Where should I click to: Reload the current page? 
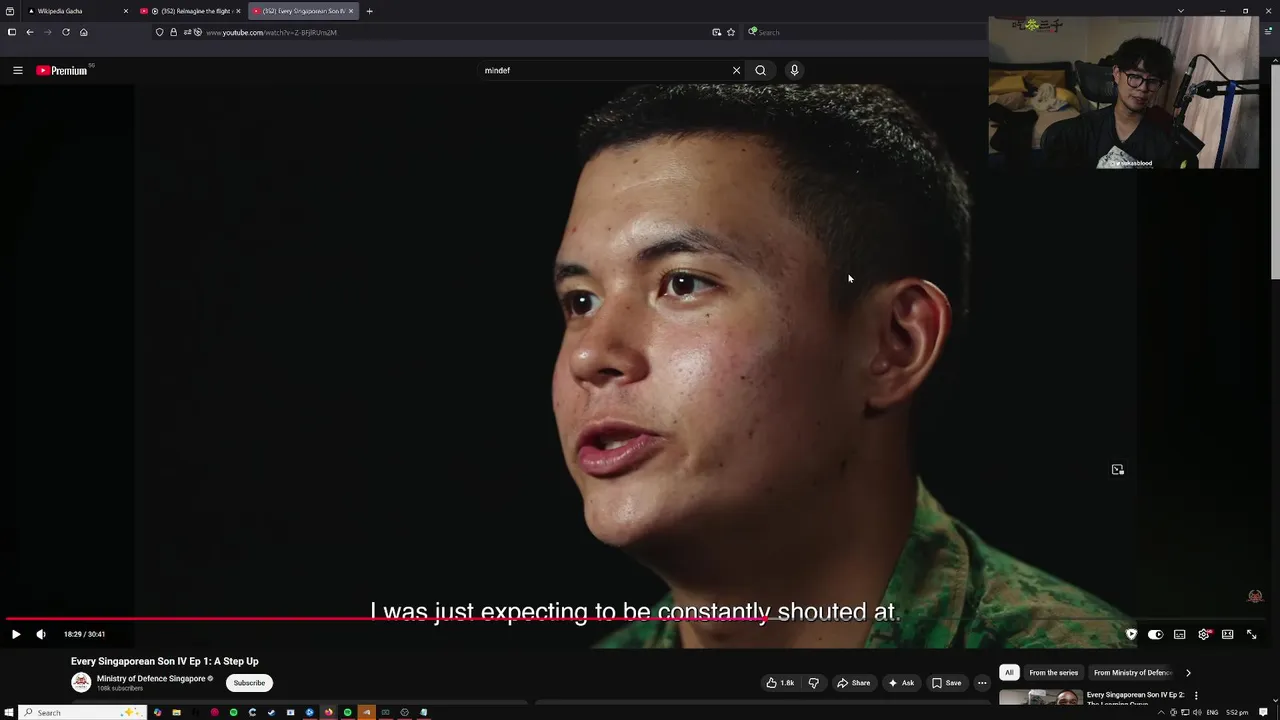click(x=66, y=32)
